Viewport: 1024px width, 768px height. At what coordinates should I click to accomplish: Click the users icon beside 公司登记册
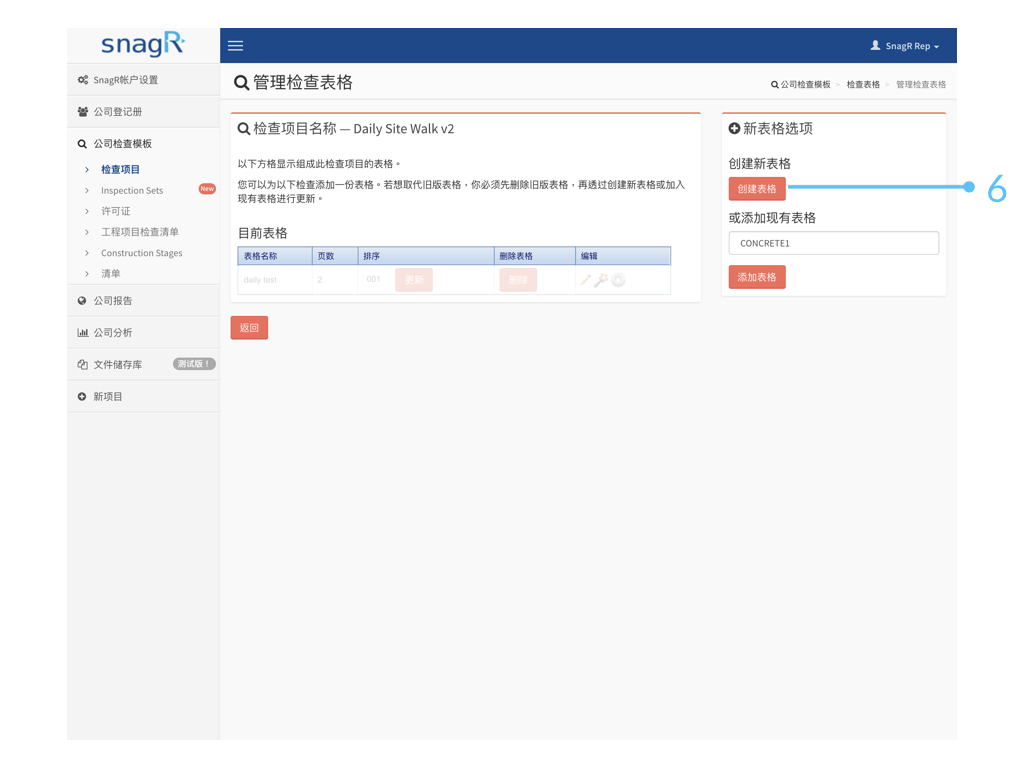coord(82,112)
